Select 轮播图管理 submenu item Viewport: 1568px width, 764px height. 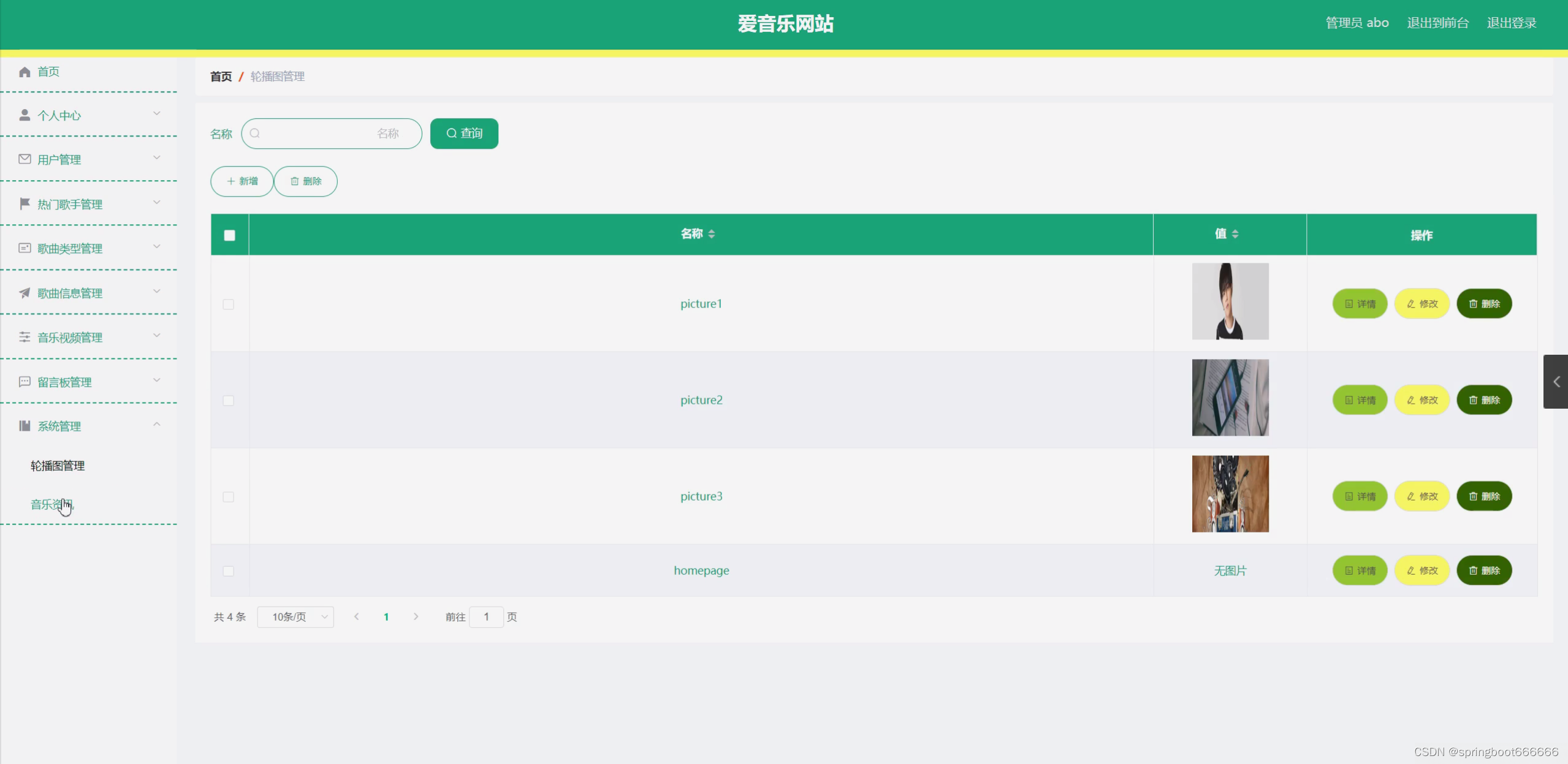(x=58, y=466)
